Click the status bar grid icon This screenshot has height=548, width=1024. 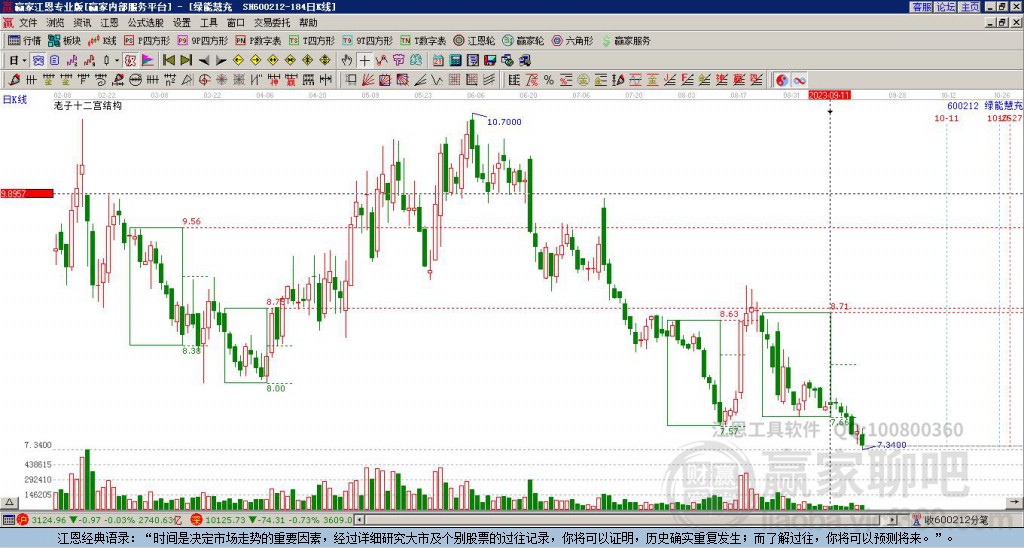coord(8,520)
